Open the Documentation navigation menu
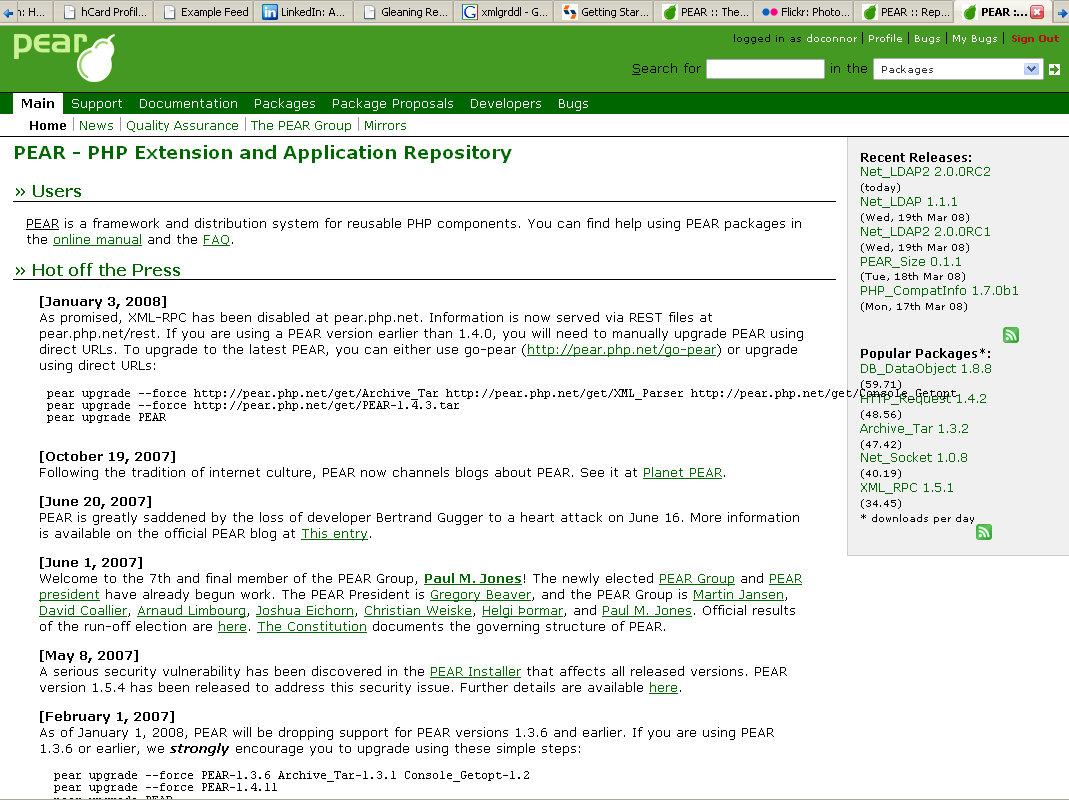The width and height of the screenshot is (1069, 800). point(188,104)
